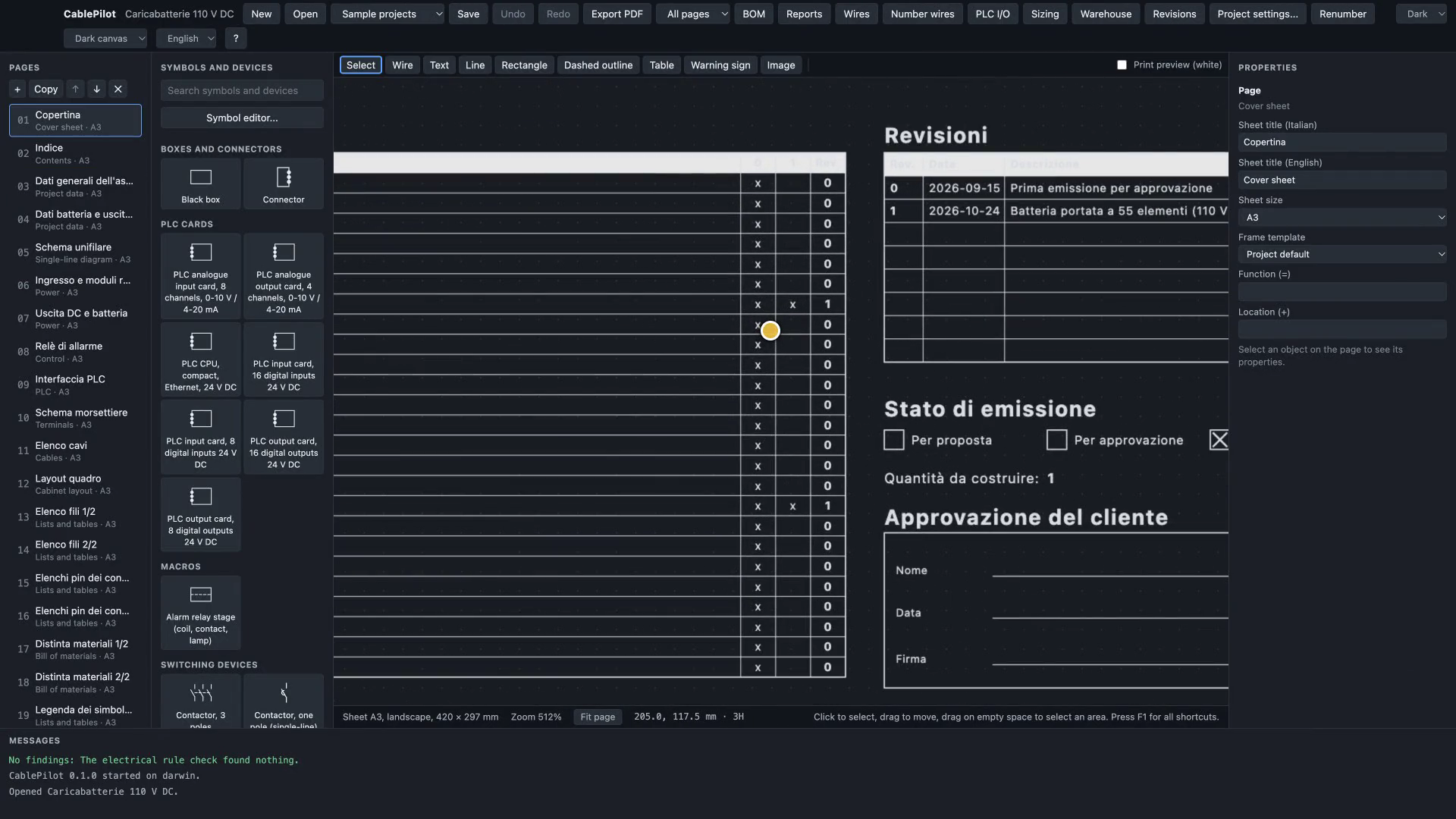Choose the Contactor 3 poles symbol
The image size is (1456, 819).
(x=201, y=701)
